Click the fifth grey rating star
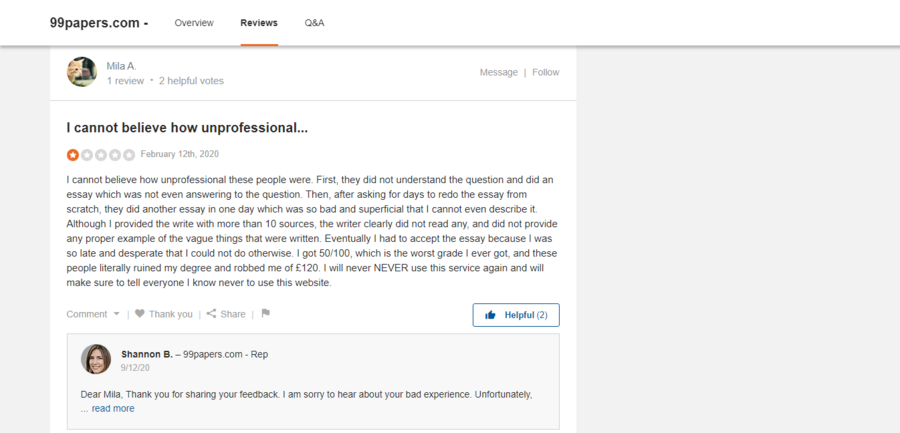 click(x=129, y=154)
